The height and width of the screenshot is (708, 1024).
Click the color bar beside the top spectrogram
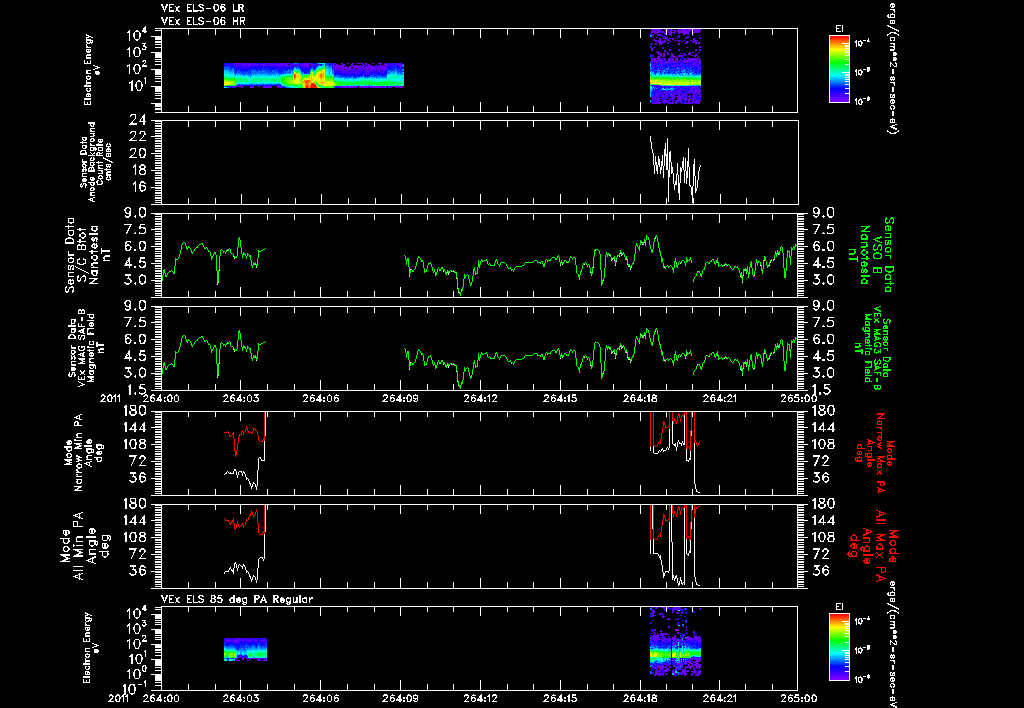[839, 69]
